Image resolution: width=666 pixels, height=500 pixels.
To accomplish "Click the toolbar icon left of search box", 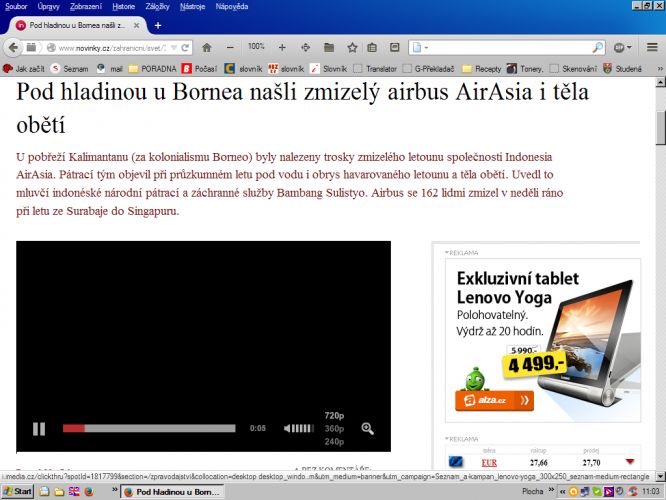I will pos(395,47).
